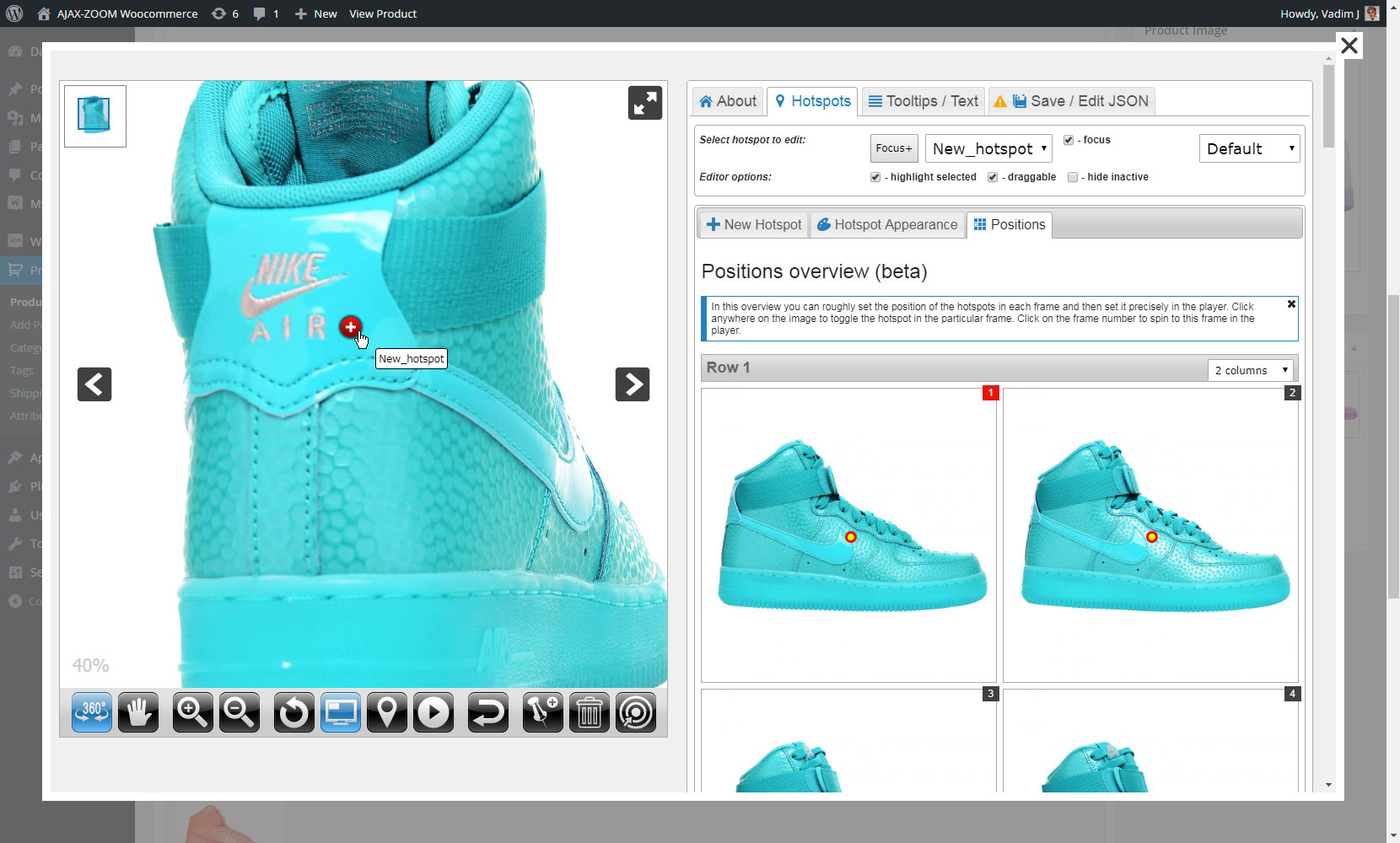Select the hand pan tool
The image size is (1400, 843).
pos(138,713)
